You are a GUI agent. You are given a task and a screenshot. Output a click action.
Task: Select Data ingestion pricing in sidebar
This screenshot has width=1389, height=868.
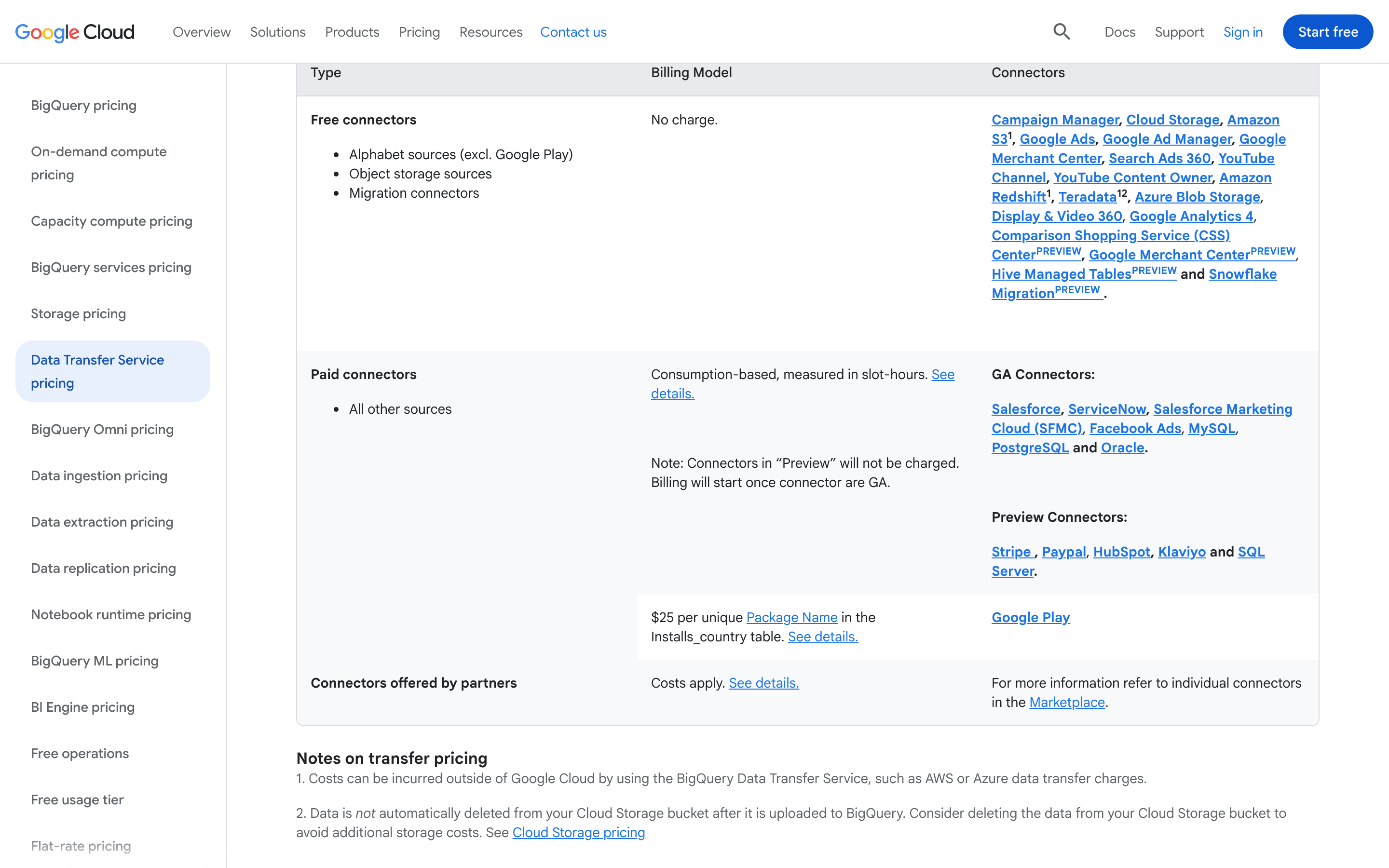tap(99, 476)
